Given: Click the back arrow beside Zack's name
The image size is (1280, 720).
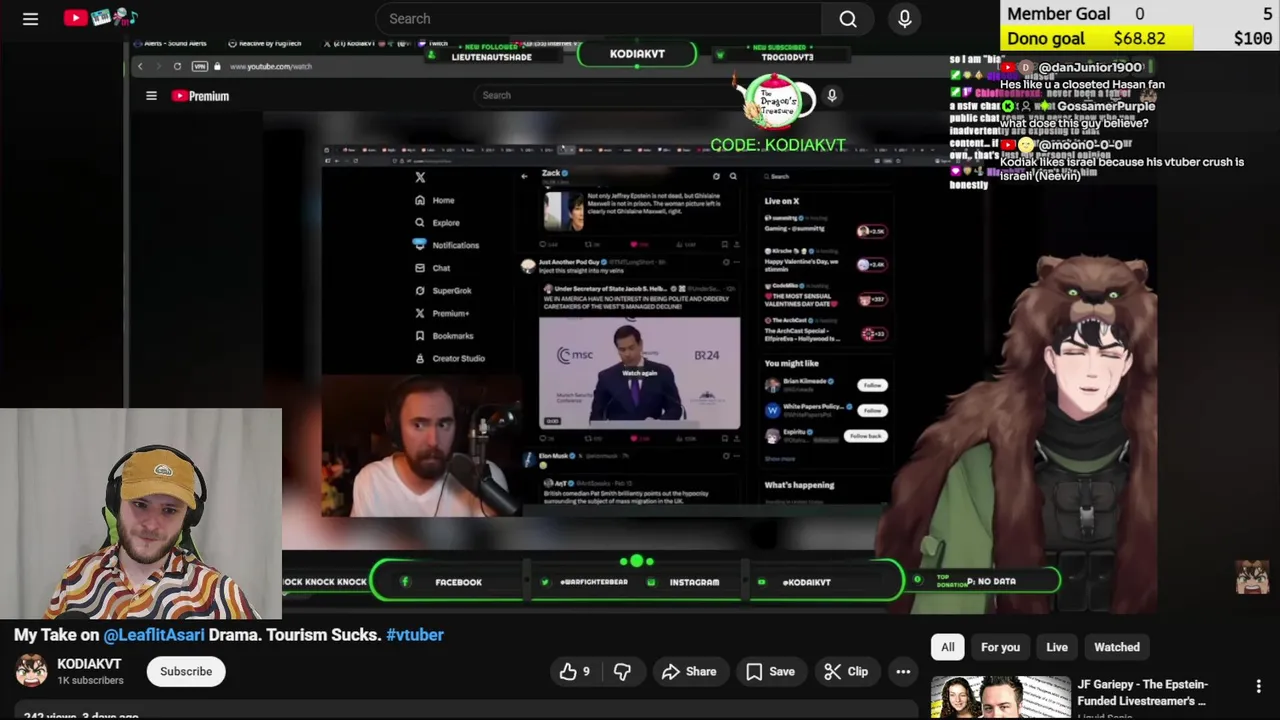Looking at the screenshot, I should pyautogui.click(x=524, y=176).
